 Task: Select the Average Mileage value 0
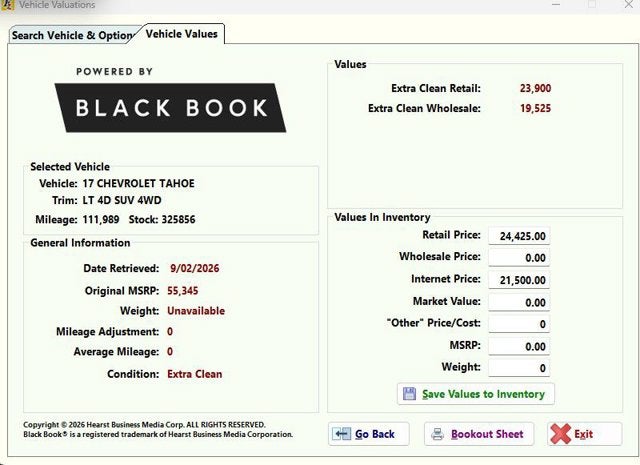click(170, 352)
